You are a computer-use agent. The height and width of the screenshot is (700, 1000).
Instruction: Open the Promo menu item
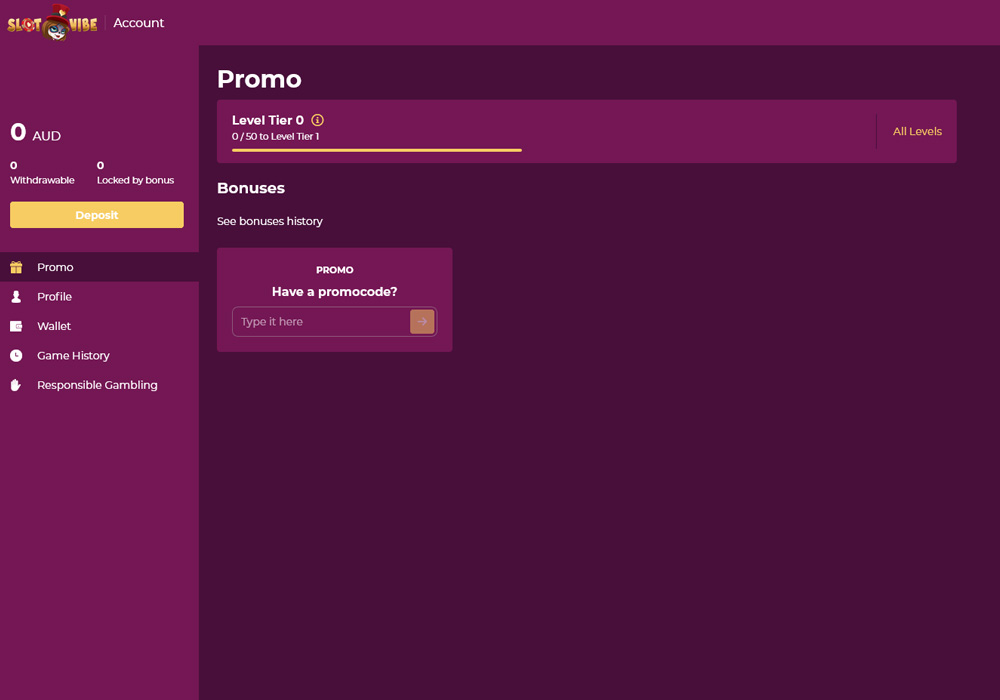(x=55, y=267)
